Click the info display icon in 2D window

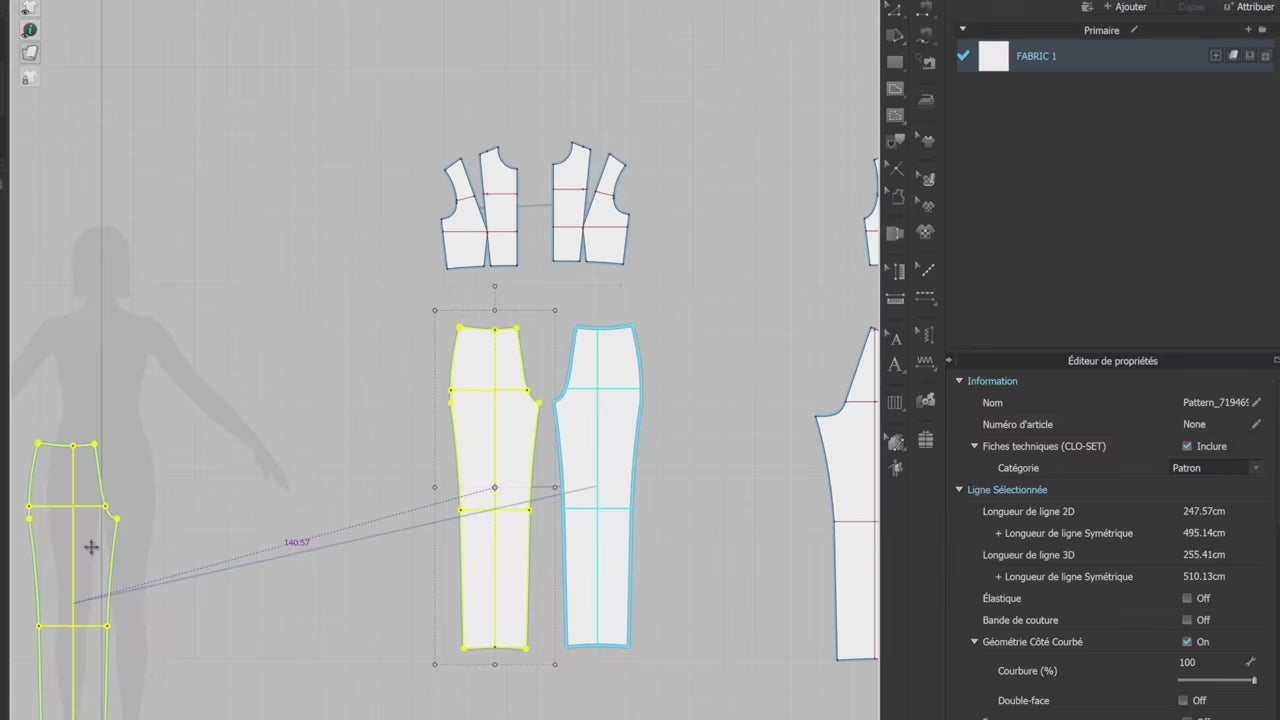(29, 31)
